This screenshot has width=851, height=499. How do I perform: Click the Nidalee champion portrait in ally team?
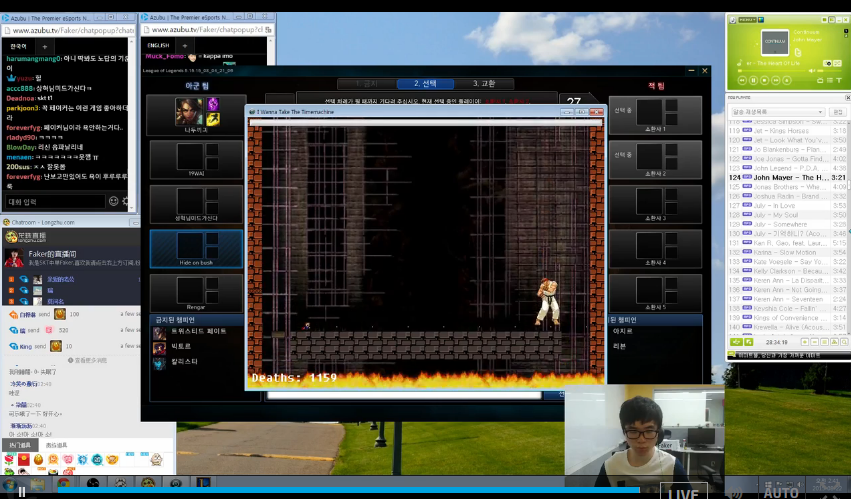[x=189, y=111]
